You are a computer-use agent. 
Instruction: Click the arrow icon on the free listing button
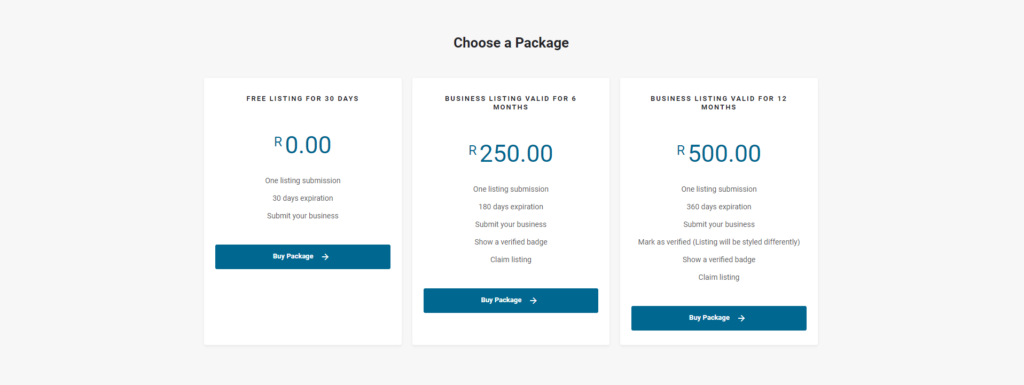click(325, 257)
